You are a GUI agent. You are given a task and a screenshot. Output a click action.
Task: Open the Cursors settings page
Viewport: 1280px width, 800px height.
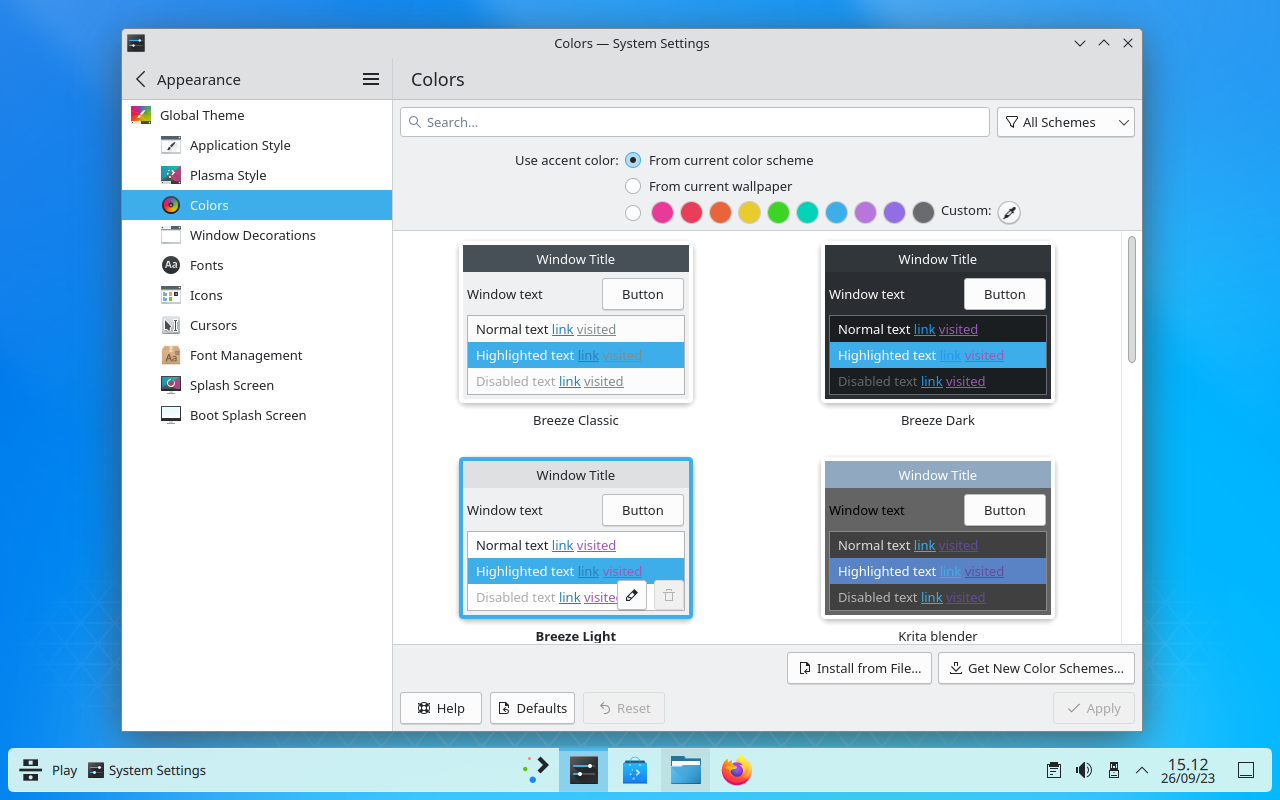pyautogui.click(x=257, y=325)
